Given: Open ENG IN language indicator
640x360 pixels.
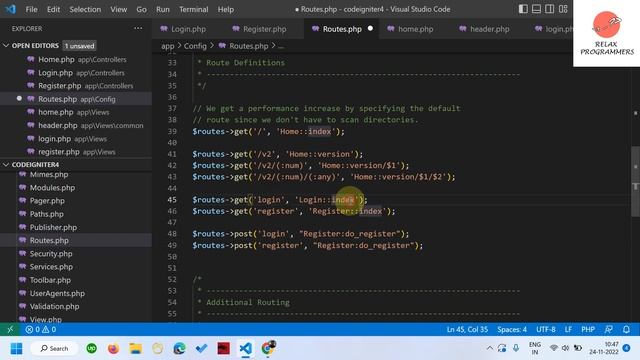Looking at the screenshot, I should (535, 348).
